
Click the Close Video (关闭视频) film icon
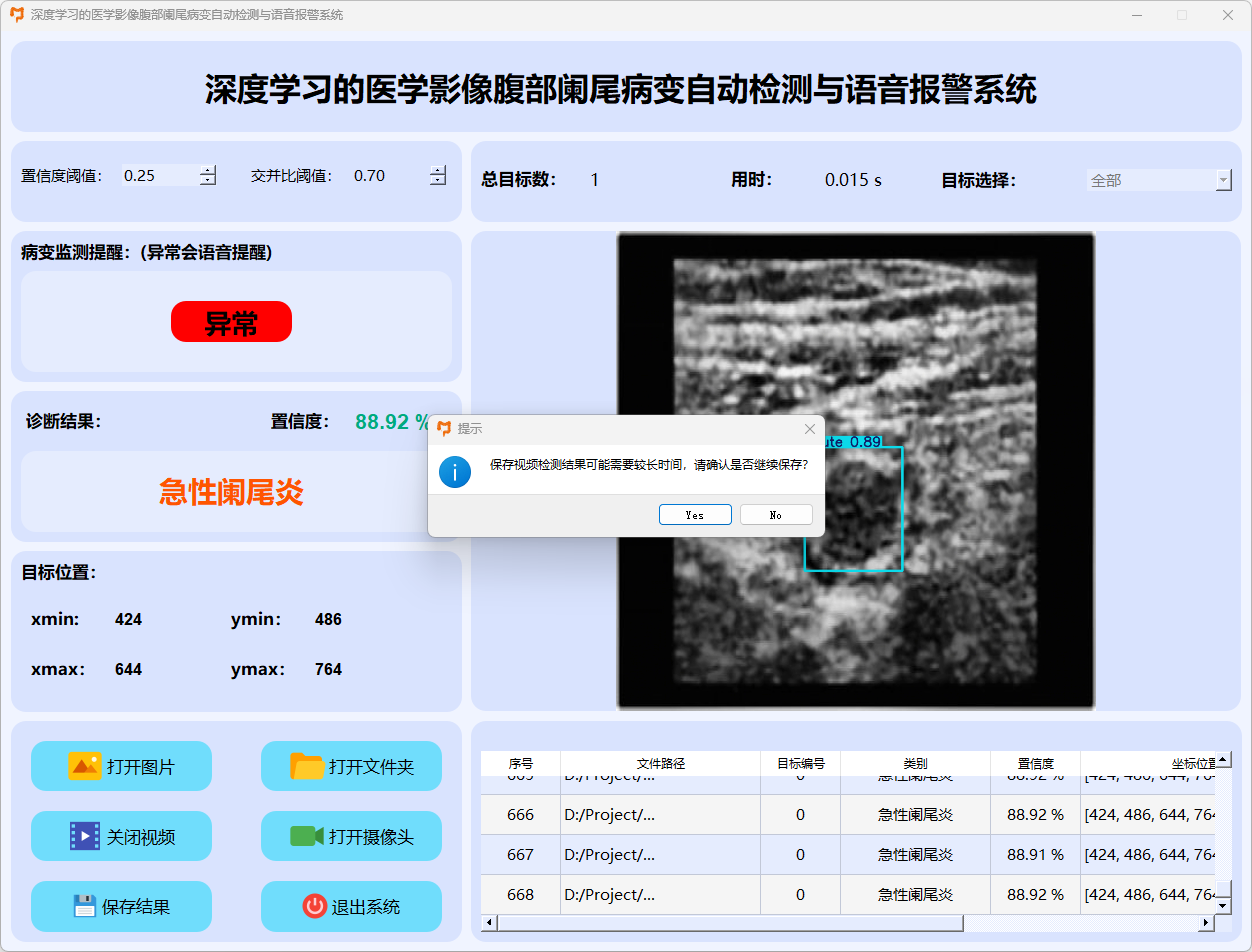click(x=85, y=836)
